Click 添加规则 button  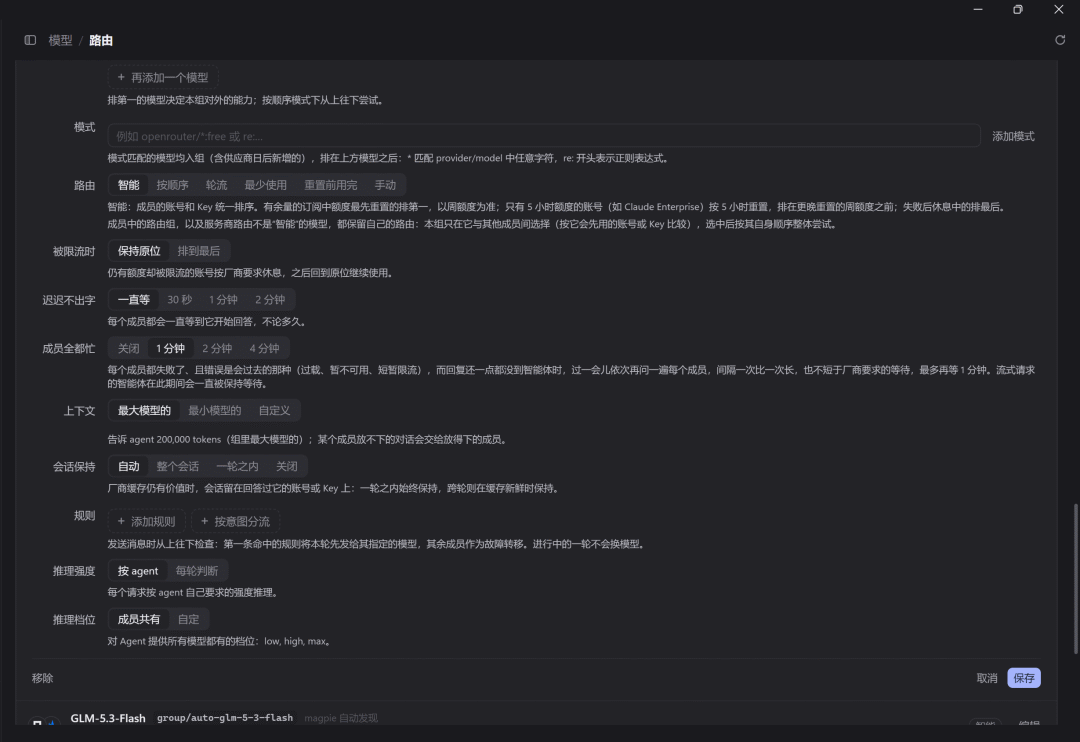pos(147,522)
